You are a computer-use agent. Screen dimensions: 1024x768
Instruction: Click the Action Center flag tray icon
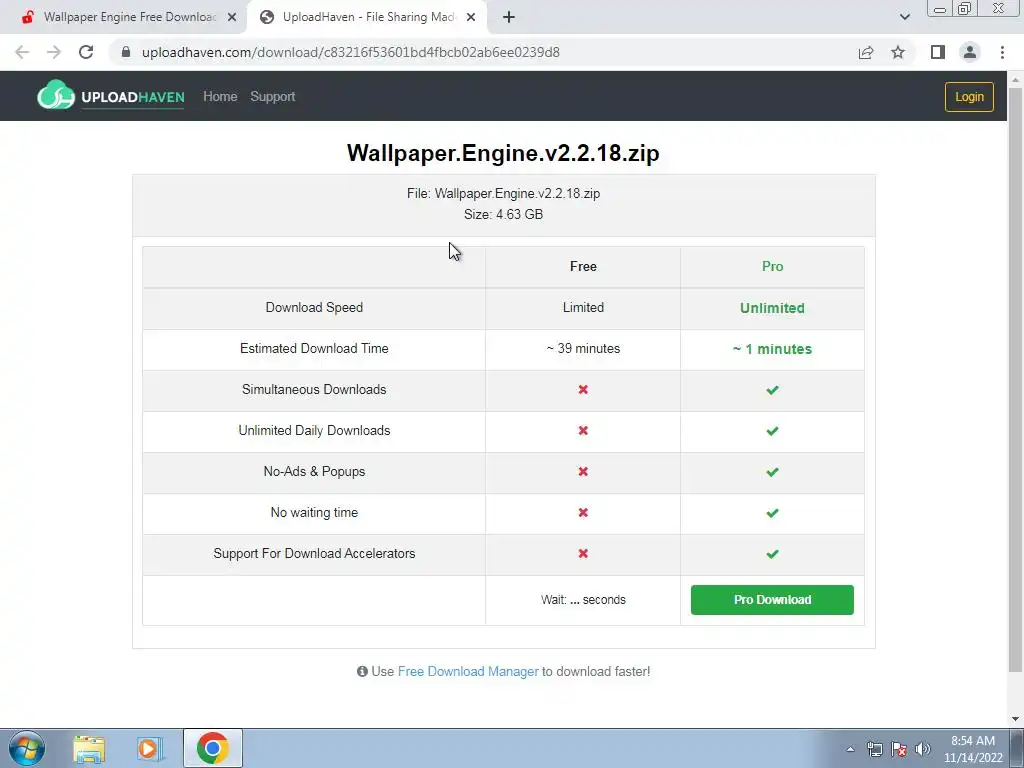click(x=899, y=749)
